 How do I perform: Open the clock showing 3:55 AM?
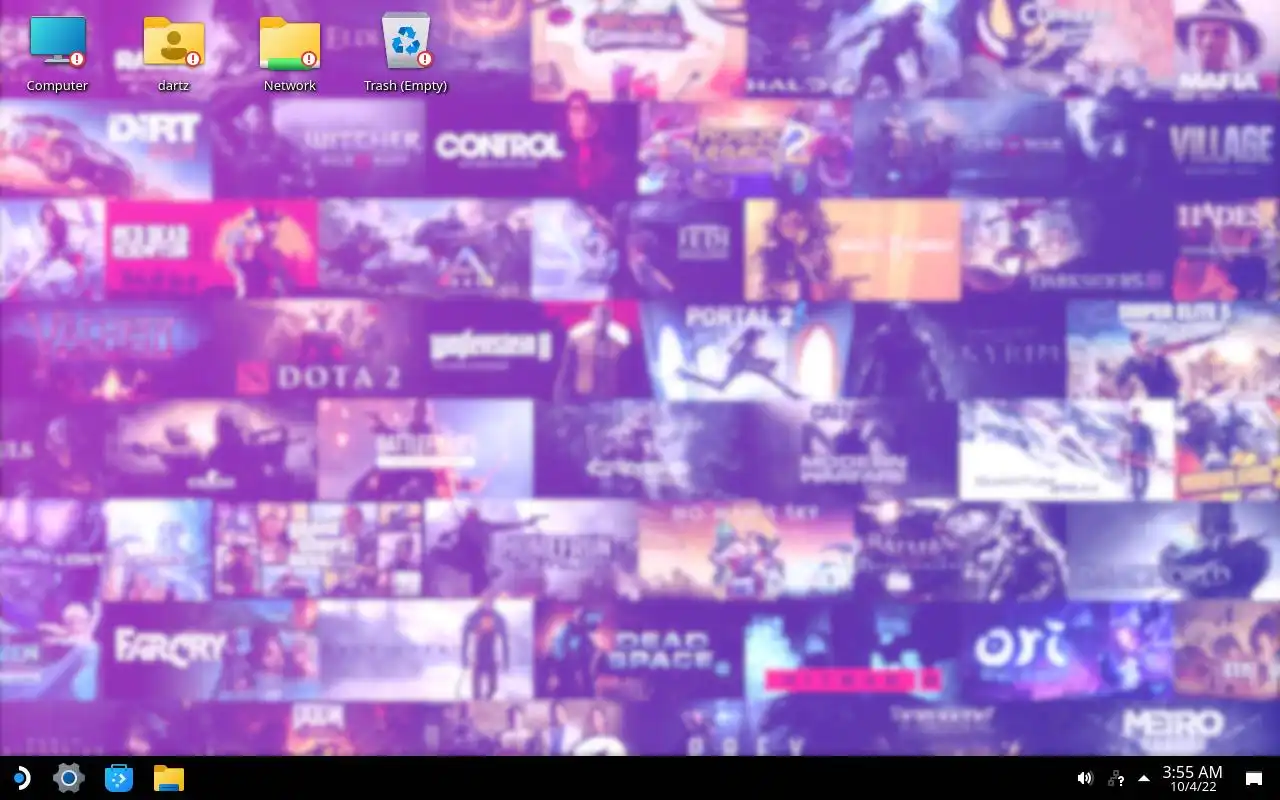pos(1192,778)
